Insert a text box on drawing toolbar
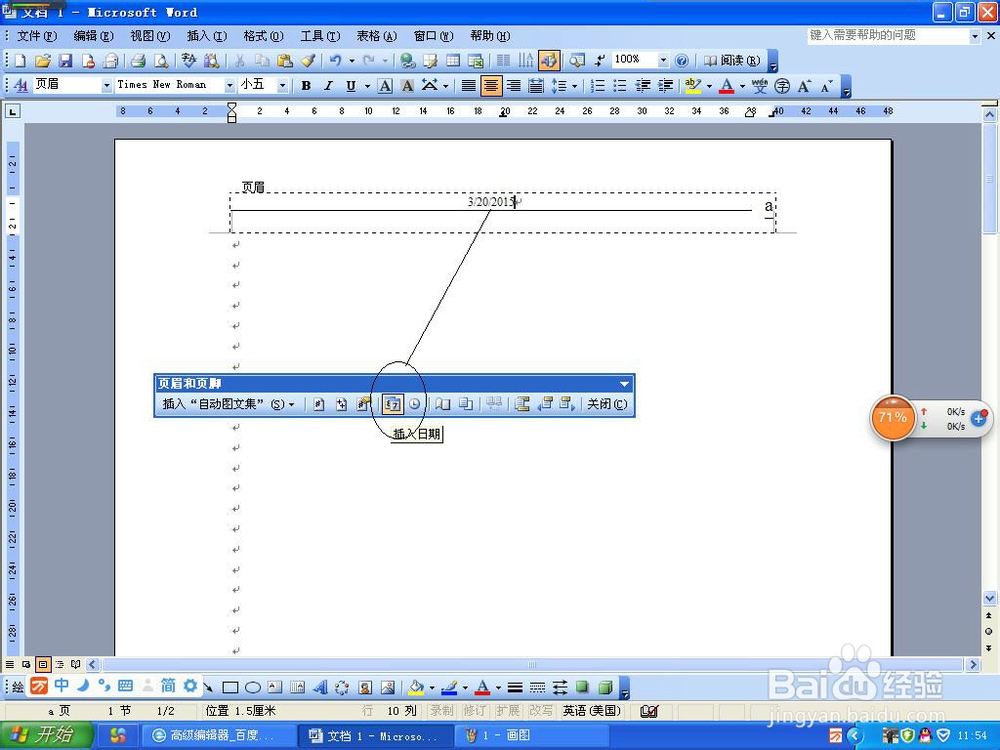 [x=275, y=688]
